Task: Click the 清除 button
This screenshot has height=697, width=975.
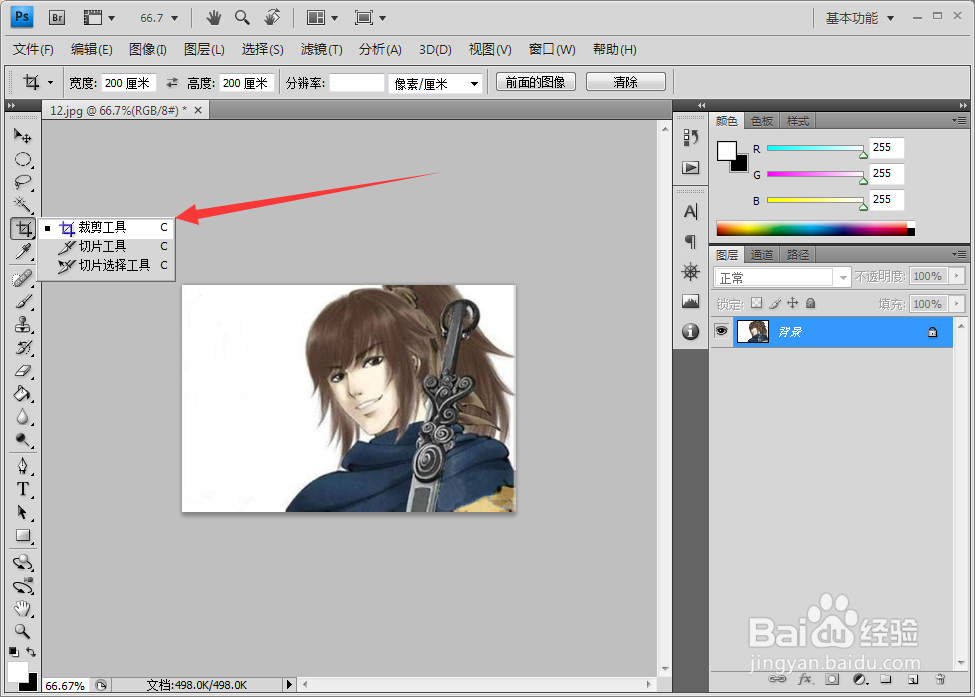Action: click(x=626, y=82)
